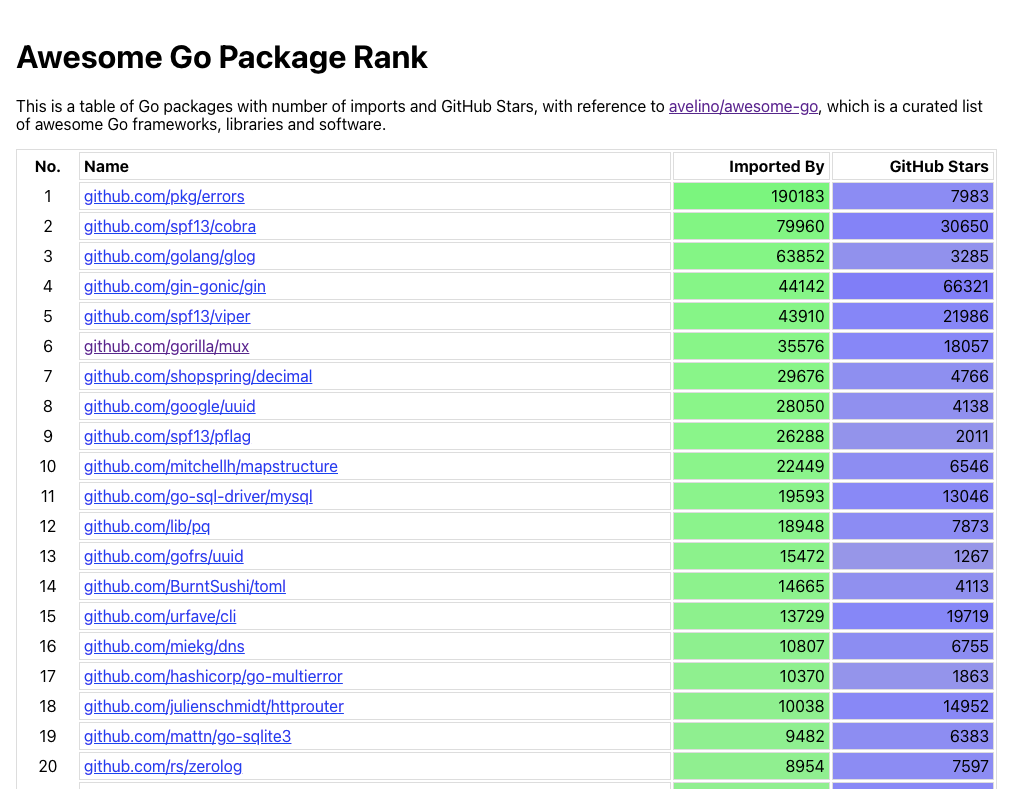This screenshot has width=1013, height=789.
Task: Visit the github.com/gorilla/mux repository link
Action: coord(165,346)
